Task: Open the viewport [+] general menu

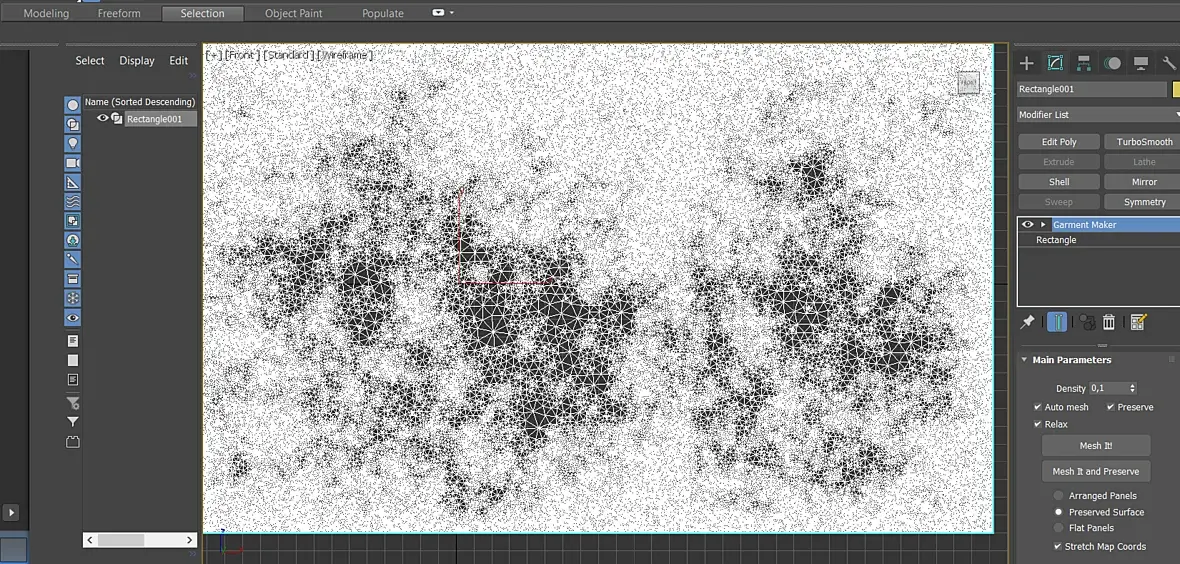Action: point(214,55)
